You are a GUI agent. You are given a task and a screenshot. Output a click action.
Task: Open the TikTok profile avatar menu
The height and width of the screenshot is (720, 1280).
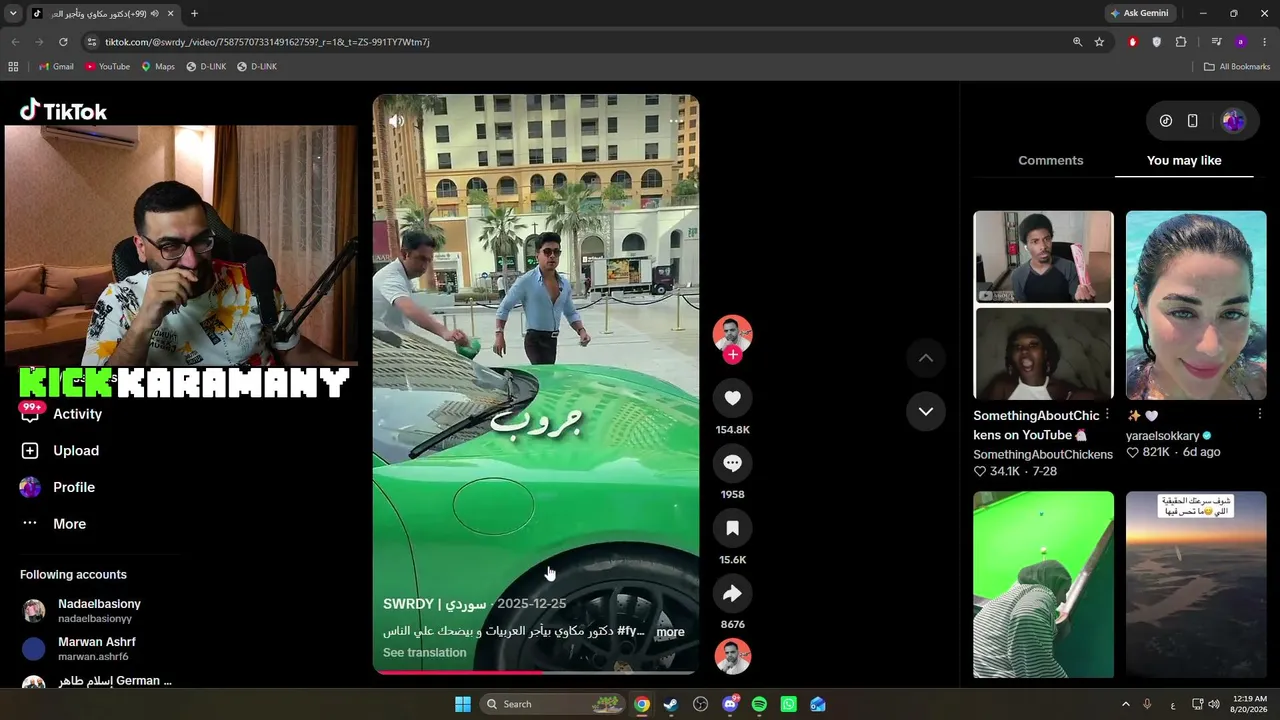point(1233,121)
